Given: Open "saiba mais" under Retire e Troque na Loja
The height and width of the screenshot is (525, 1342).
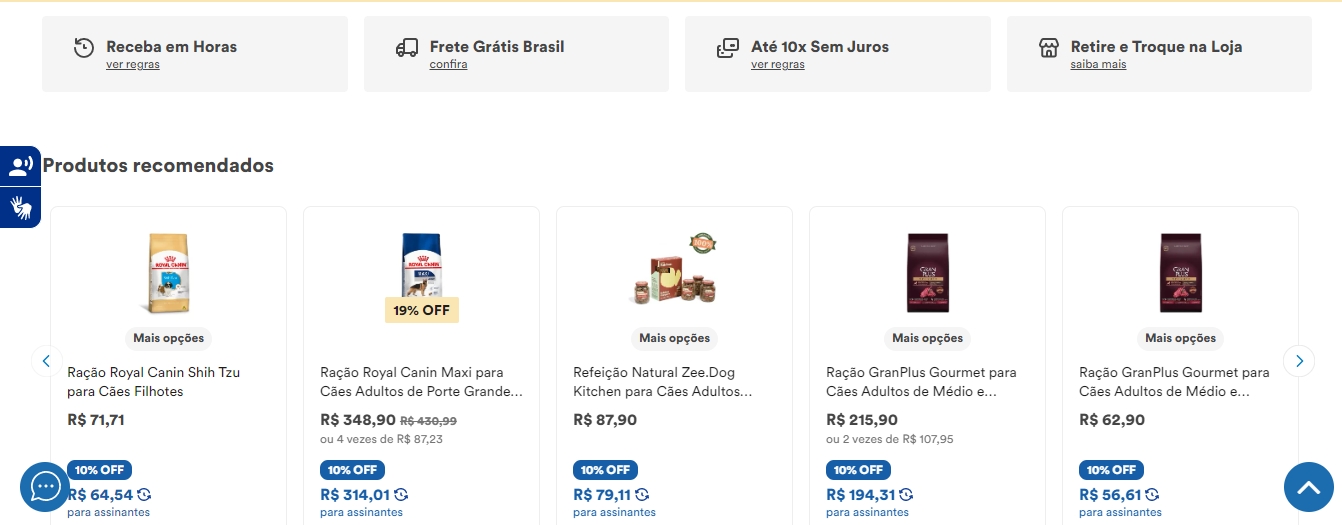Looking at the screenshot, I should click(1097, 65).
